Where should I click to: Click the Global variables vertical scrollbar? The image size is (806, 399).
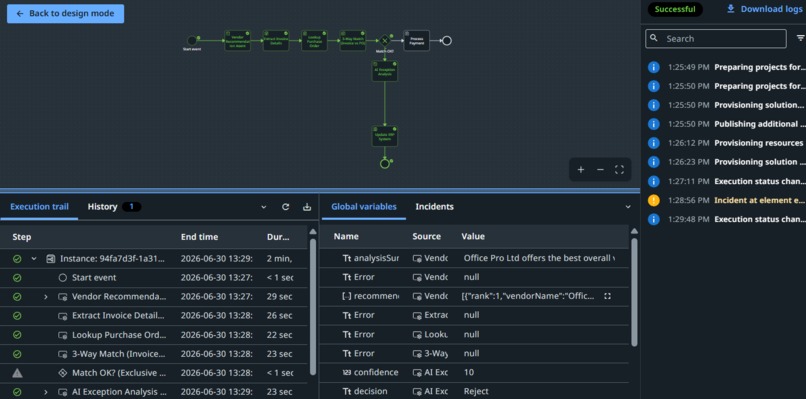pos(634,292)
